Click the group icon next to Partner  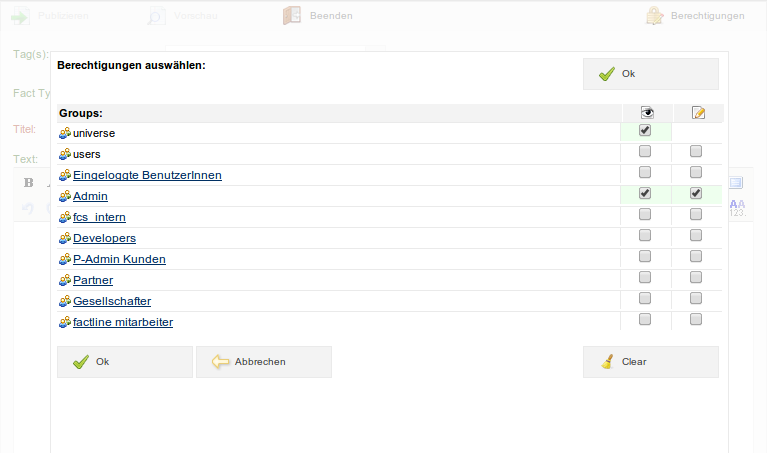tap(65, 280)
